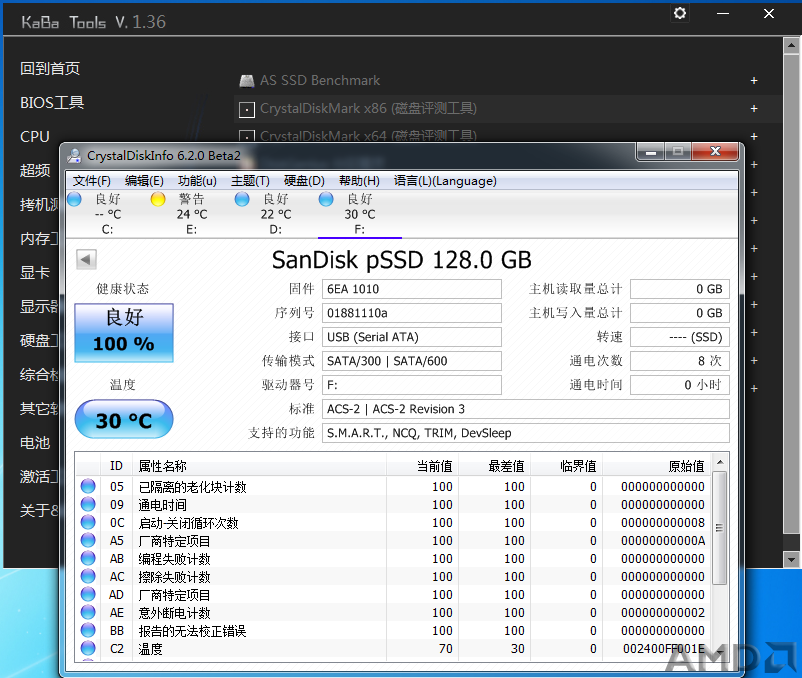
Task: Sort by 属性名称 column header
Action: click(259, 466)
